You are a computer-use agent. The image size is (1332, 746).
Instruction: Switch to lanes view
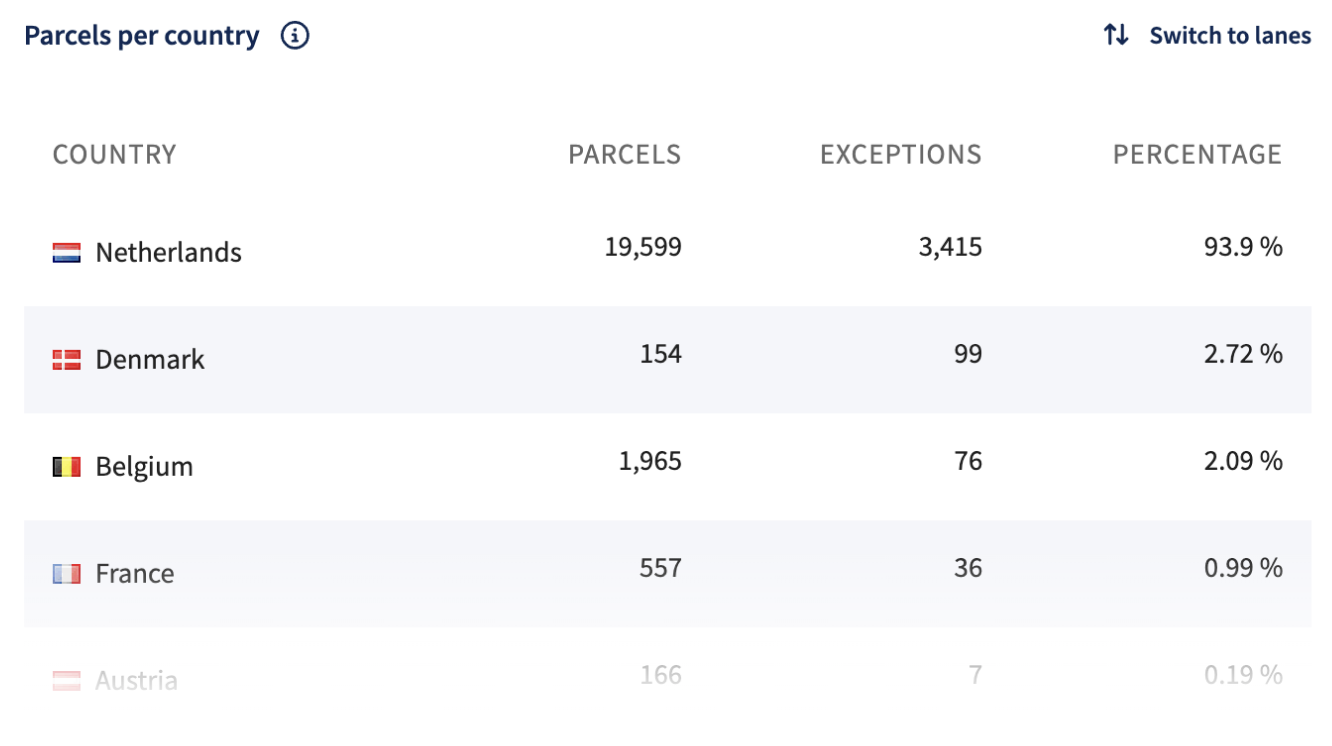pyautogui.click(x=1207, y=36)
